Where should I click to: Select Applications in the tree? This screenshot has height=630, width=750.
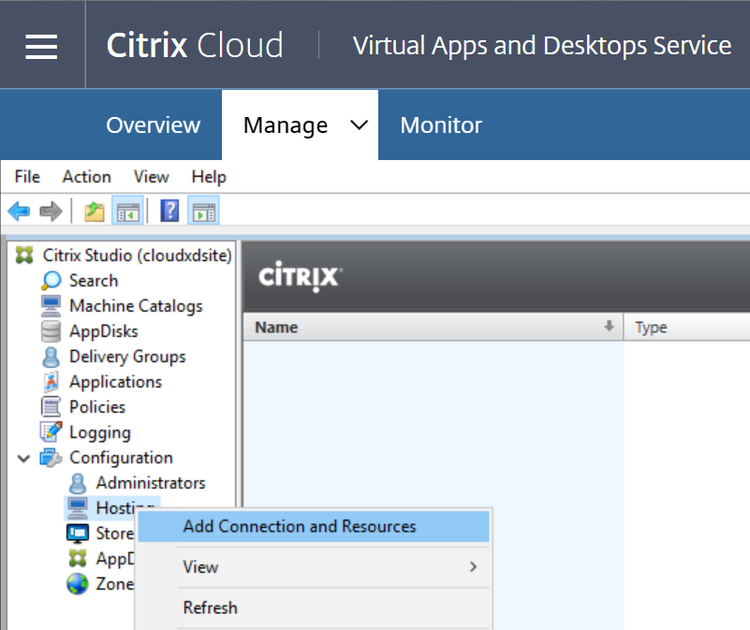pyautogui.click(x=115, y=382)
